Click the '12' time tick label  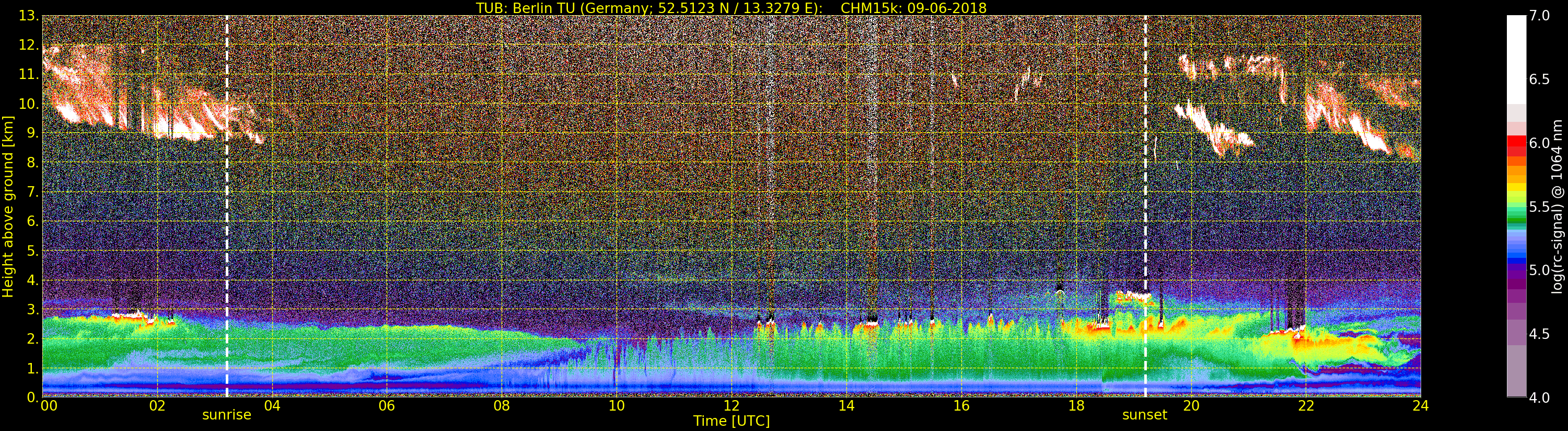[731, 405]
